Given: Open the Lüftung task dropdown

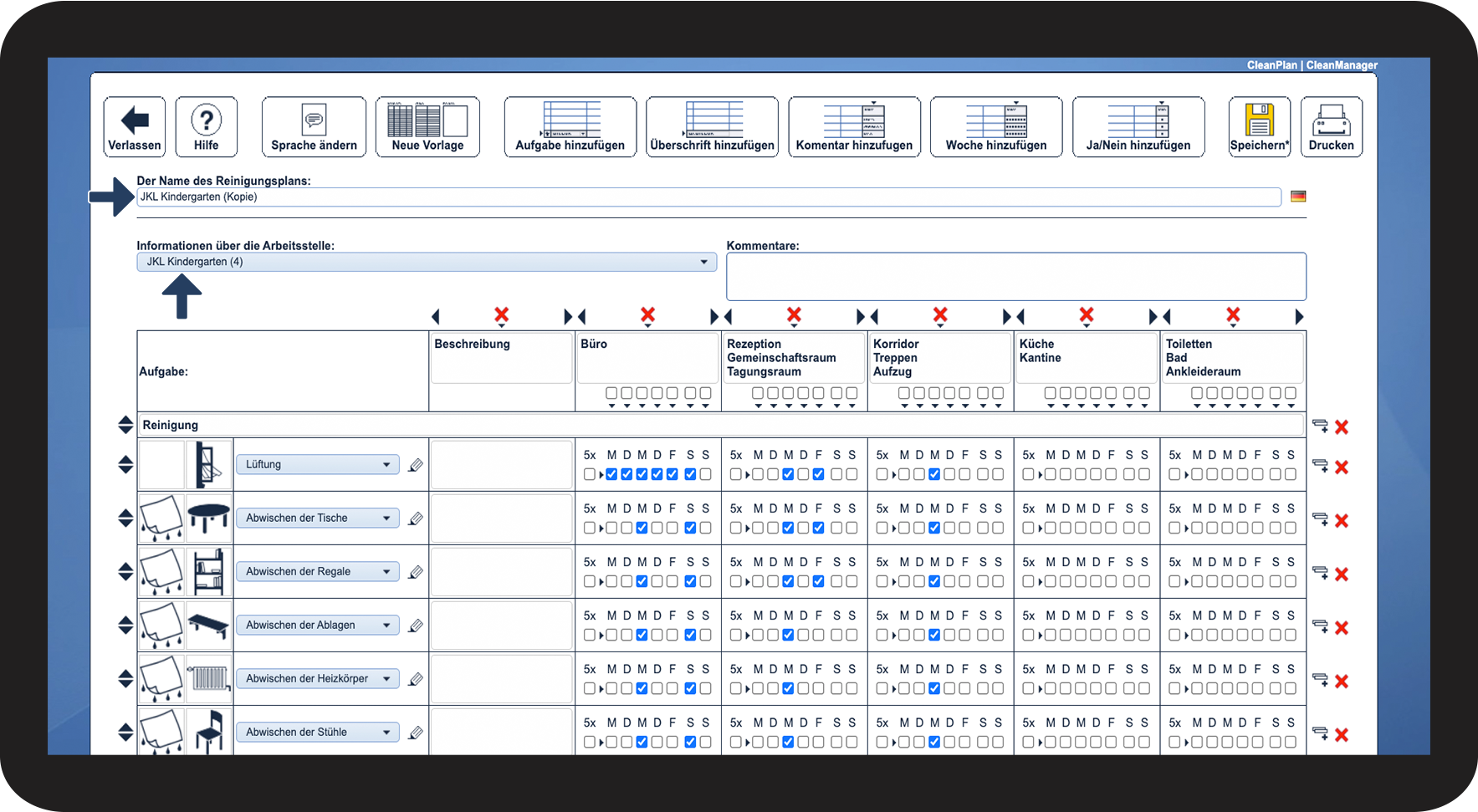Looking at the screenshot, I should point(317,464).
